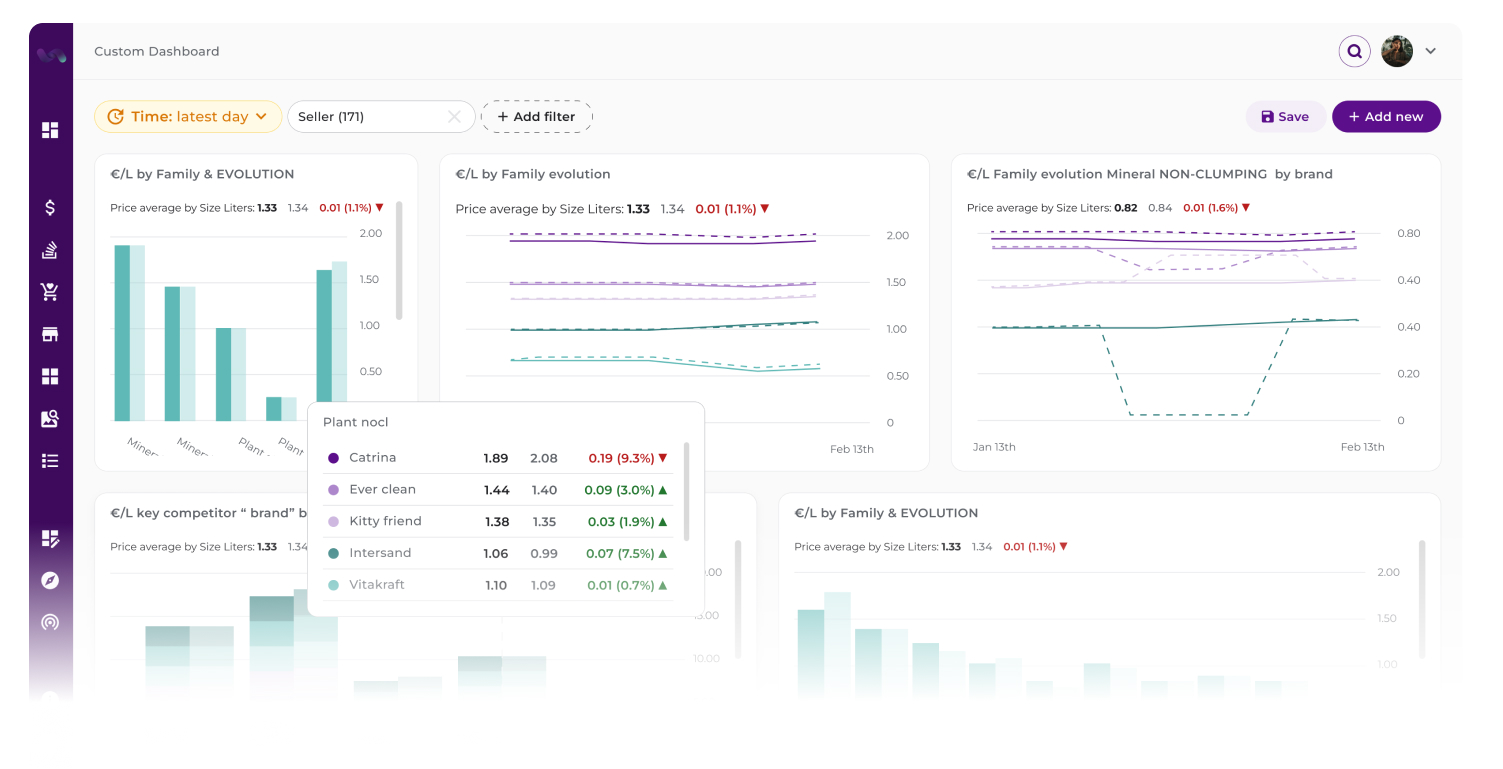Expand the user account chevron
1503x769 pixels.
click(1431, 51)
